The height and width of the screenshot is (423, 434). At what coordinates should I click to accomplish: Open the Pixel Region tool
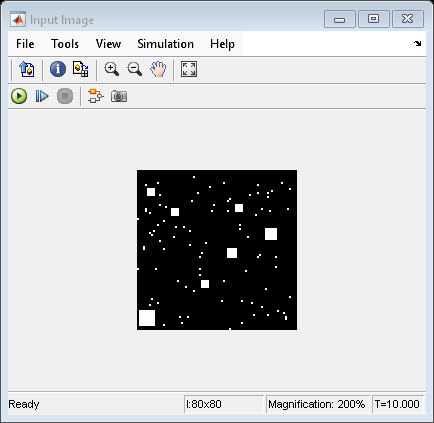(80, 69)
